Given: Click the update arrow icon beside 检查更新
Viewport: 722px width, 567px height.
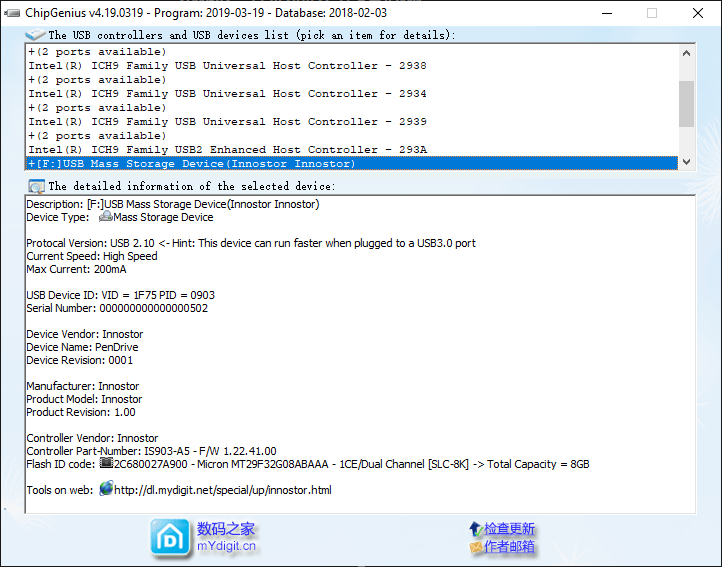Looking at the screenshot, I should 476,529.
